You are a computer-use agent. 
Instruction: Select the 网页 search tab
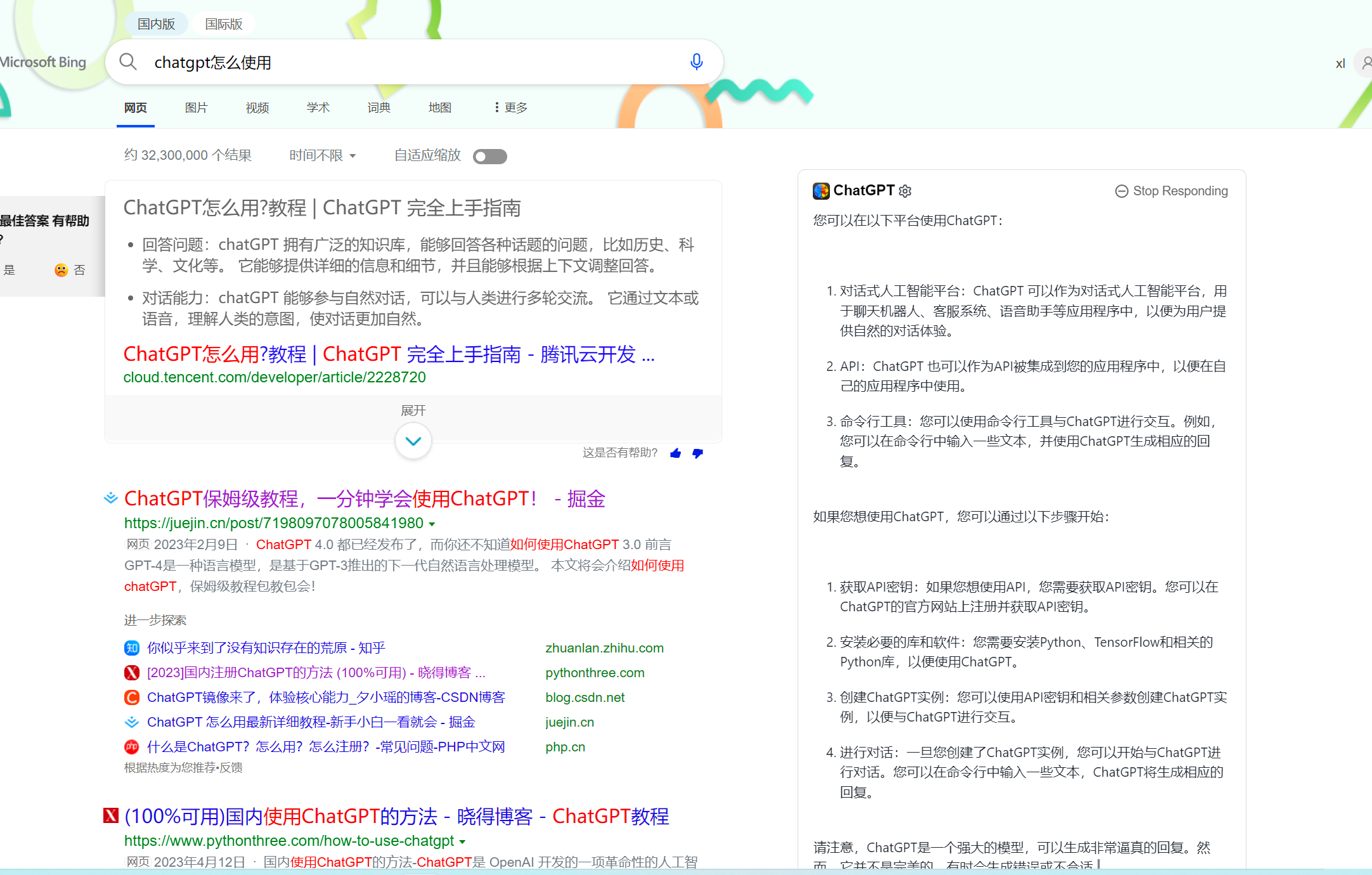pyautogui.click(x=136, y=108)
